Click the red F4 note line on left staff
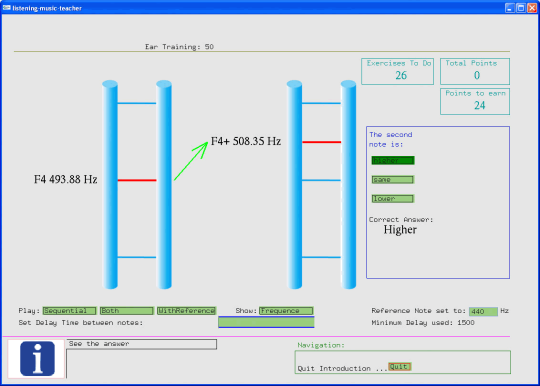540x386 pixels. click(137, 180)
